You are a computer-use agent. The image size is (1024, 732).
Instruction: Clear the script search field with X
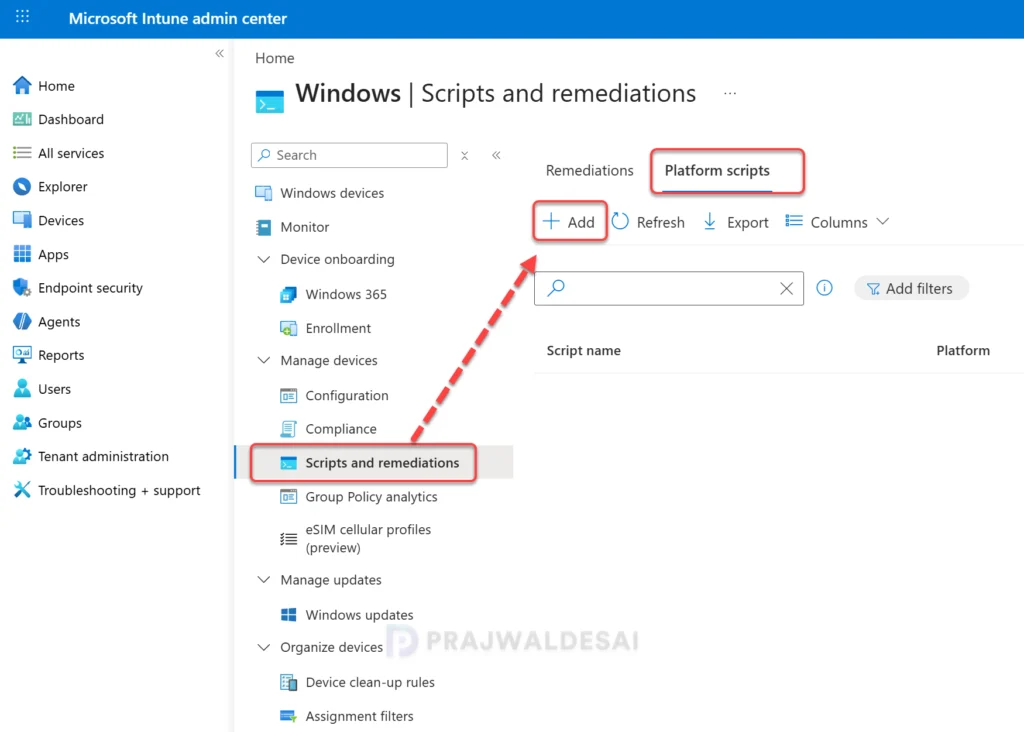786,288
